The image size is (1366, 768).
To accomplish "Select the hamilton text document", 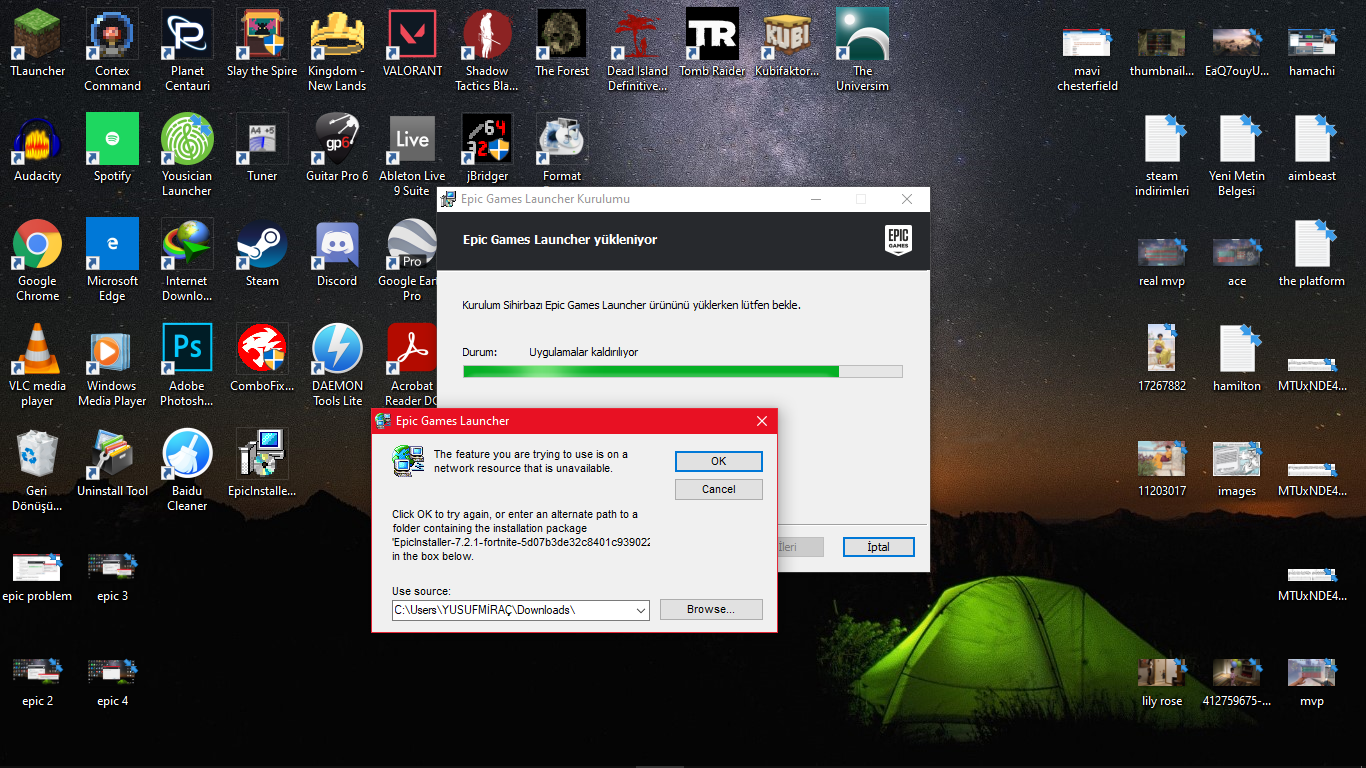I will [1237, 350].
